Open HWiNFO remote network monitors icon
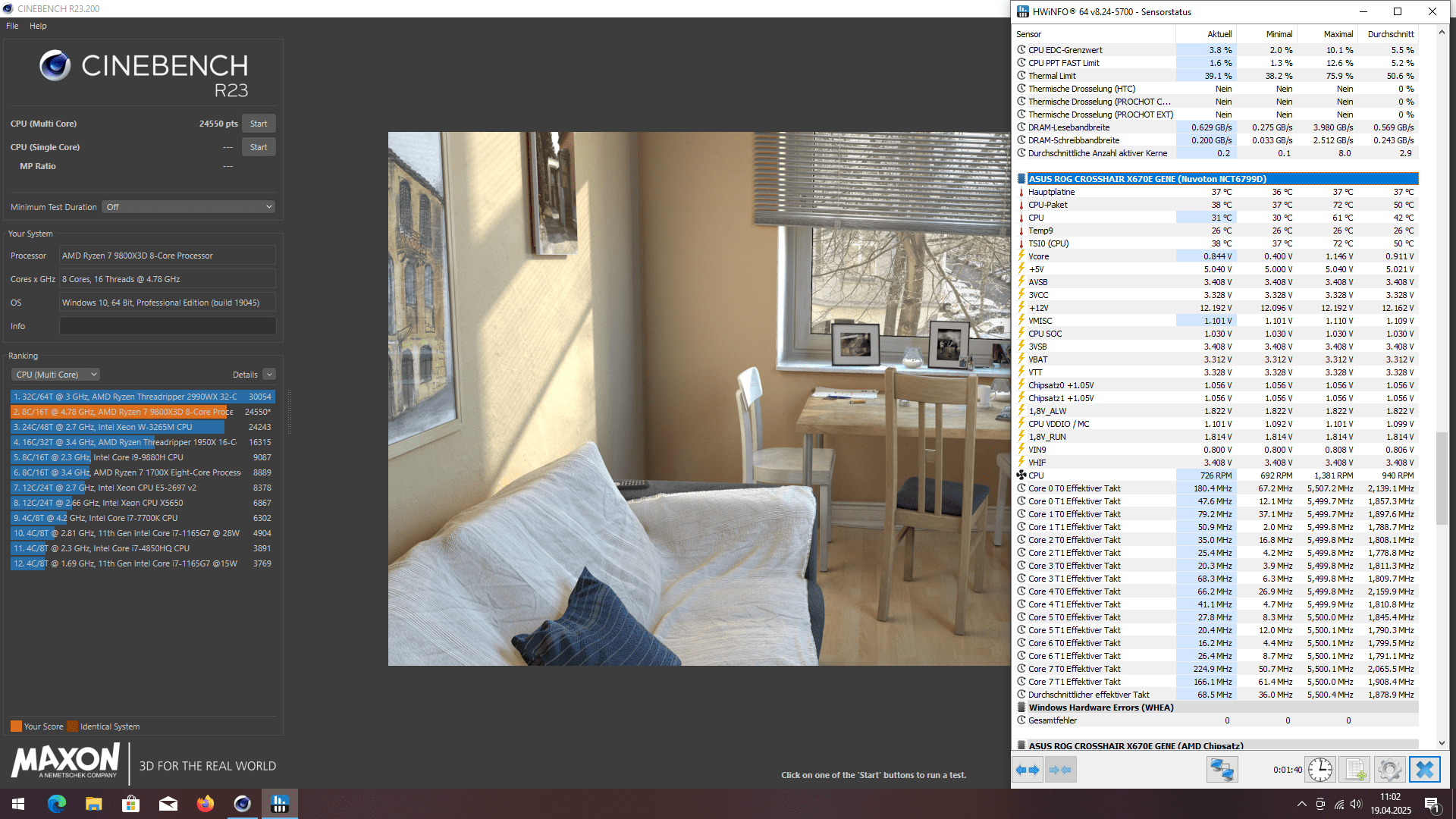This screenshot has width=1456, height=819. pos(1222,770)
